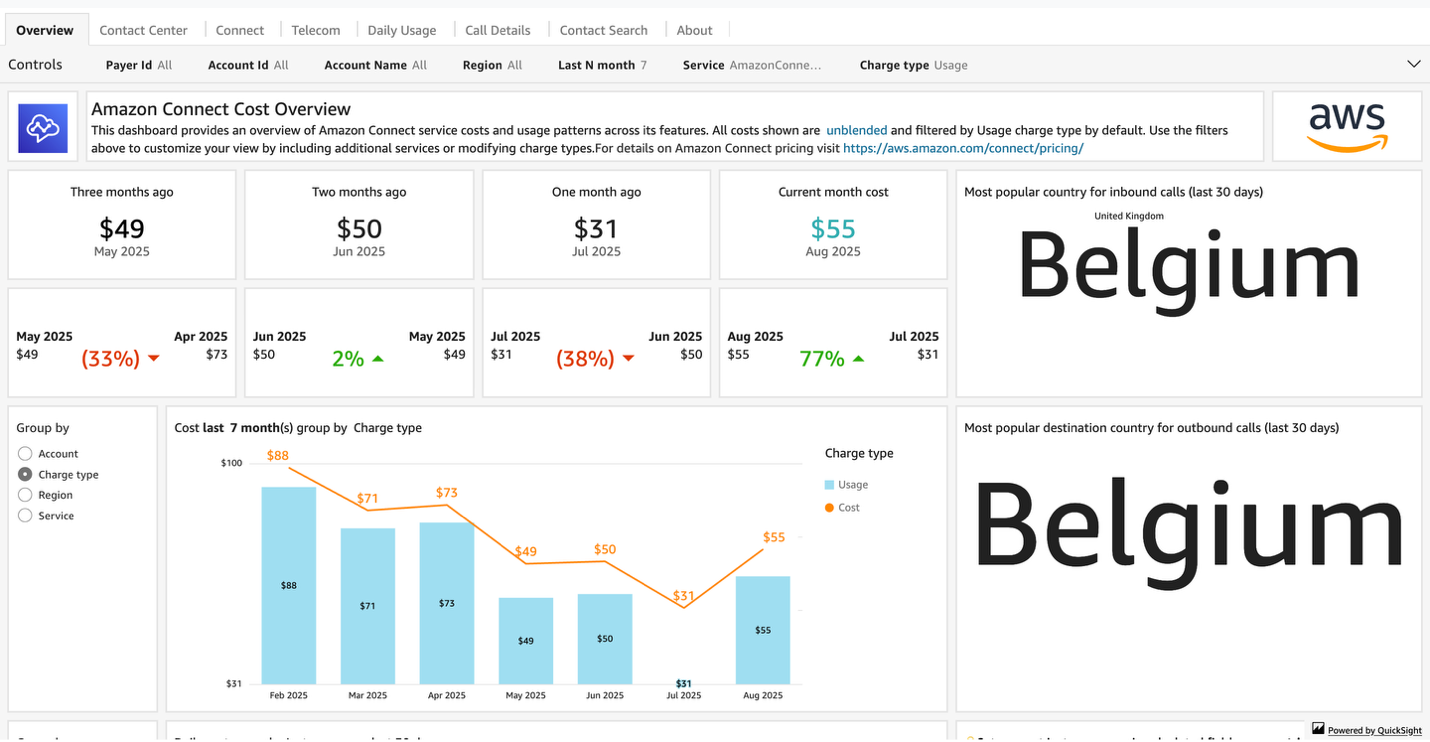Open the Charge type filter in Controls bar

click(913, 65)
